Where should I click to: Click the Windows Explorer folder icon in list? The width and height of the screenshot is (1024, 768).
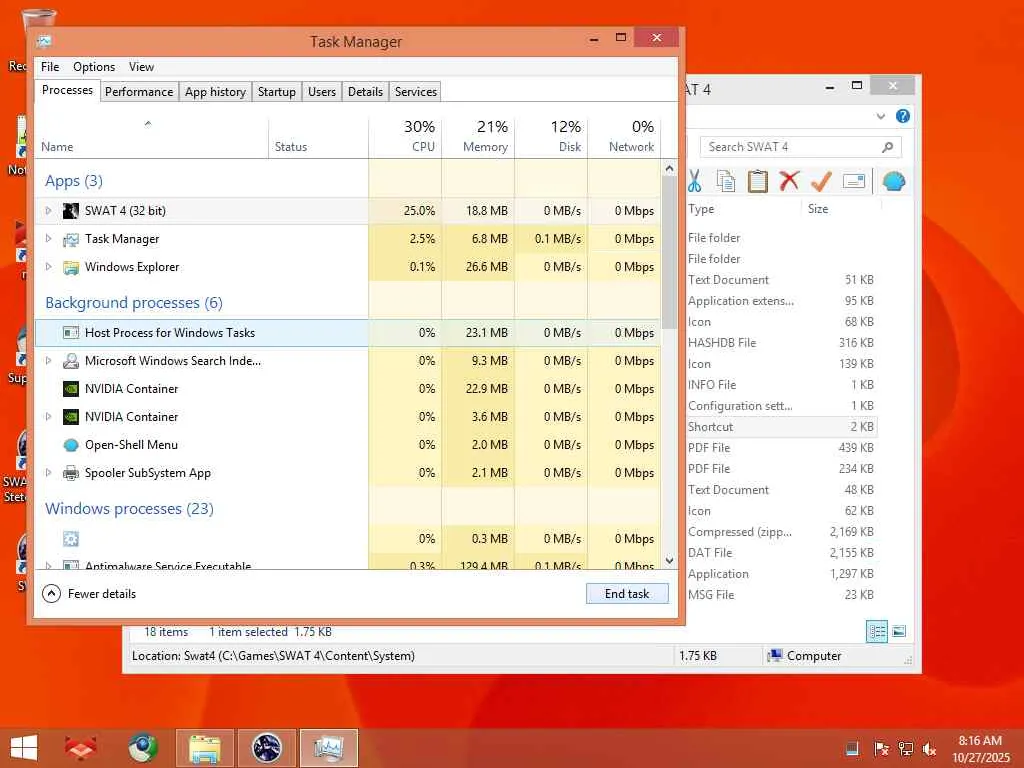(71, 267)
